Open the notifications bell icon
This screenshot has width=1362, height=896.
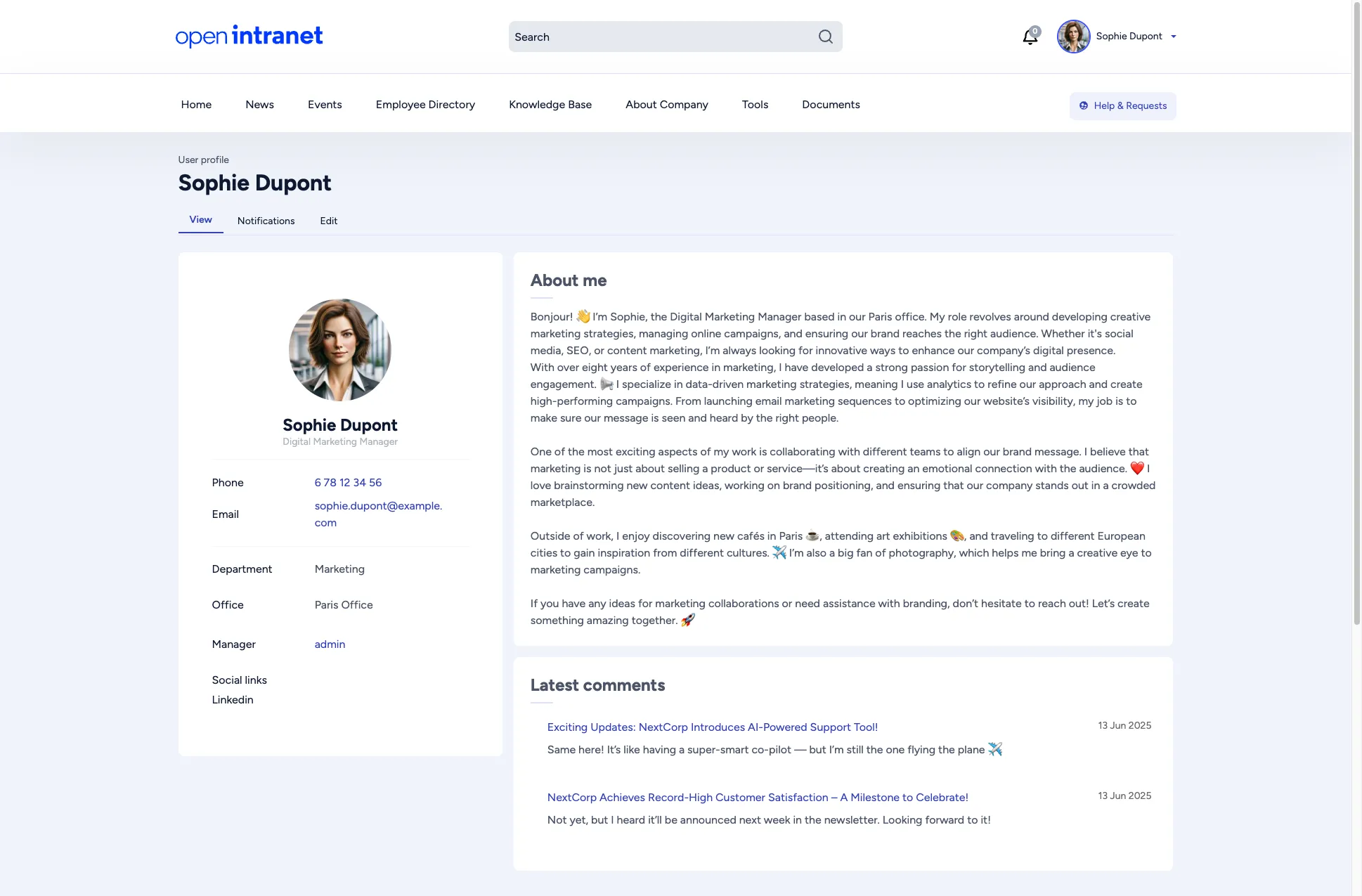pyautogui.click(x=1030, y=37)
